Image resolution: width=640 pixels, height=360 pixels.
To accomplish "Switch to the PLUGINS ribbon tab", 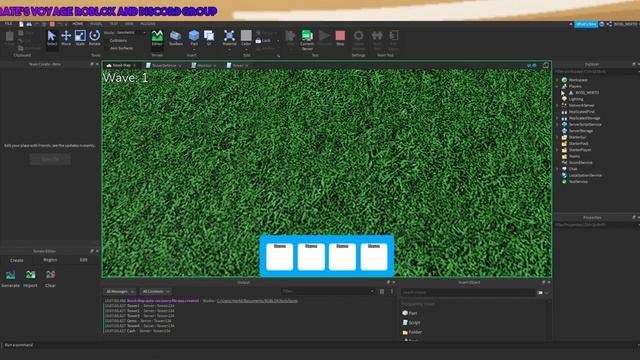I will coord(148,24).
